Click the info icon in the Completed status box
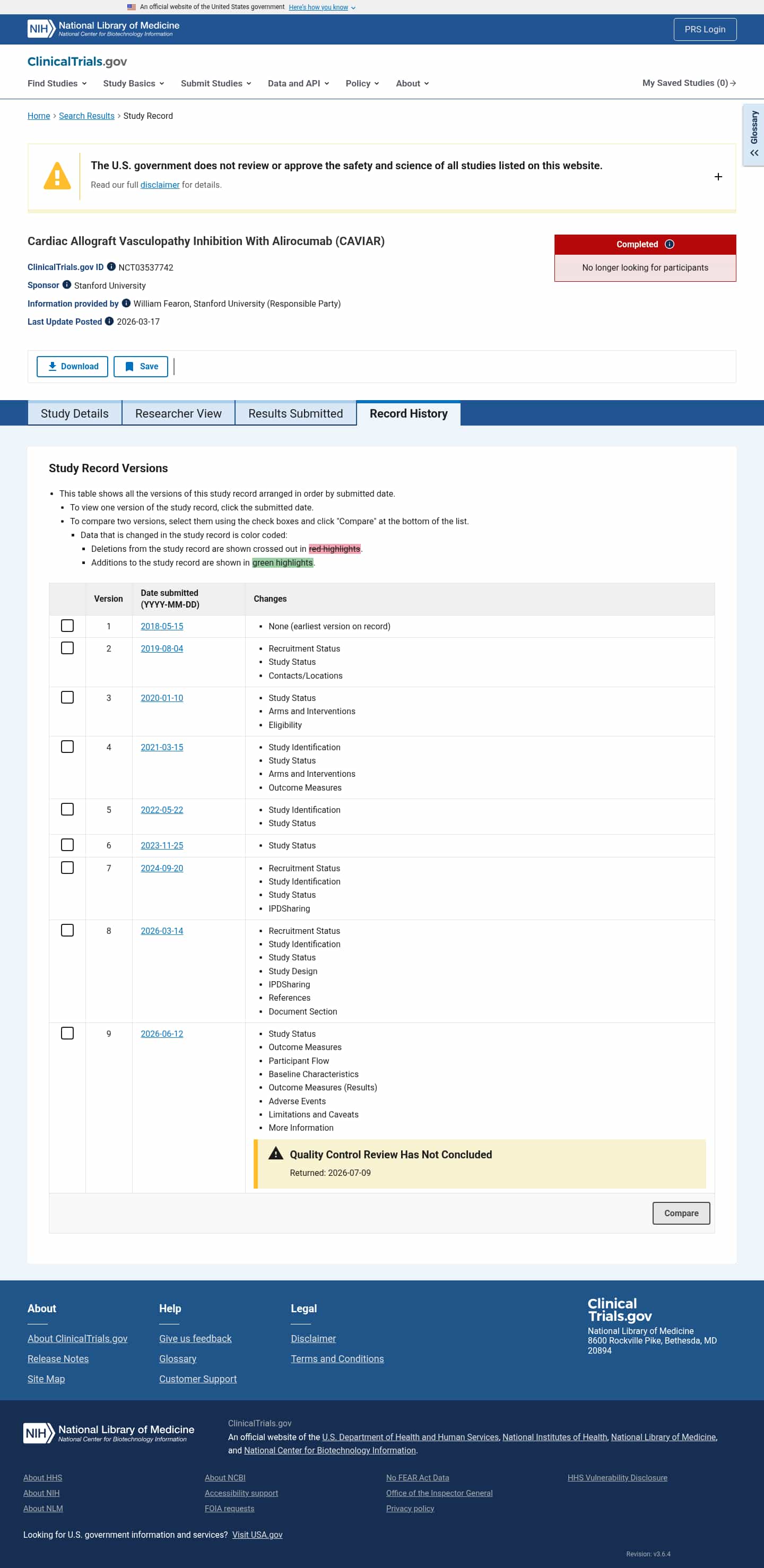Screen dimensions: 764x1568 pos(670,244)
